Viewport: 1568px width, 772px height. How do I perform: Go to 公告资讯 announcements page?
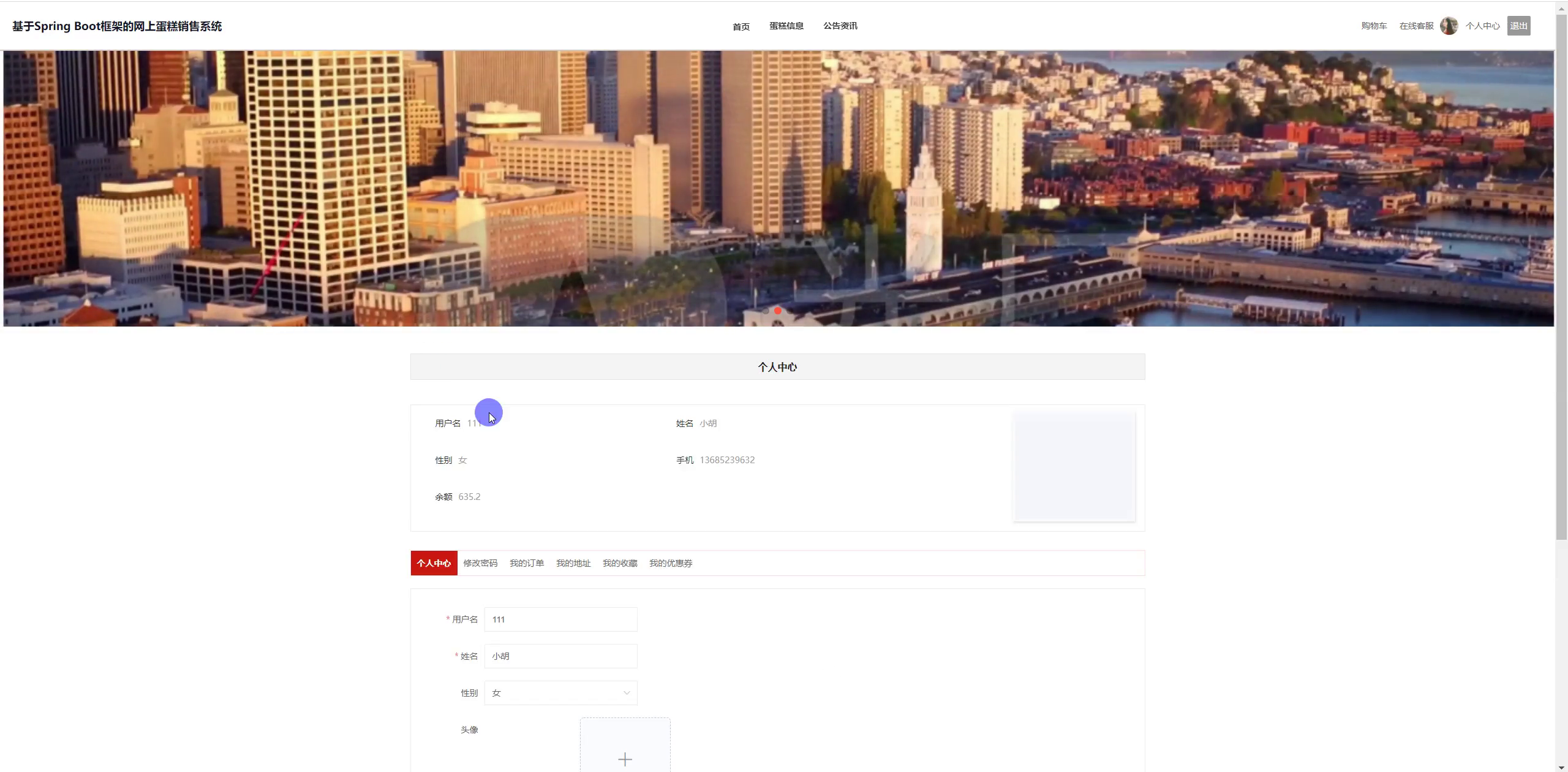(x=840, y=26)
